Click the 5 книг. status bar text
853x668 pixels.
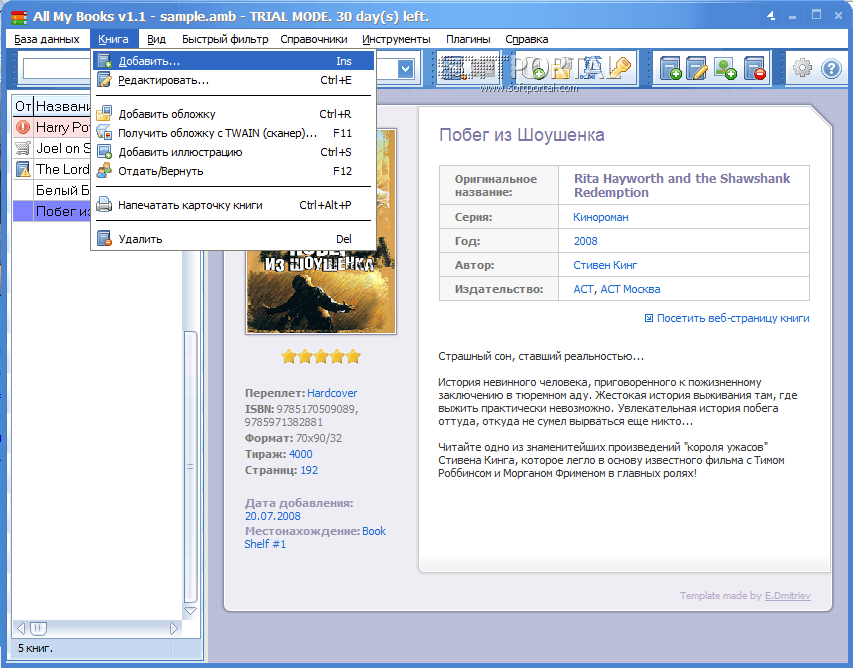35,648
